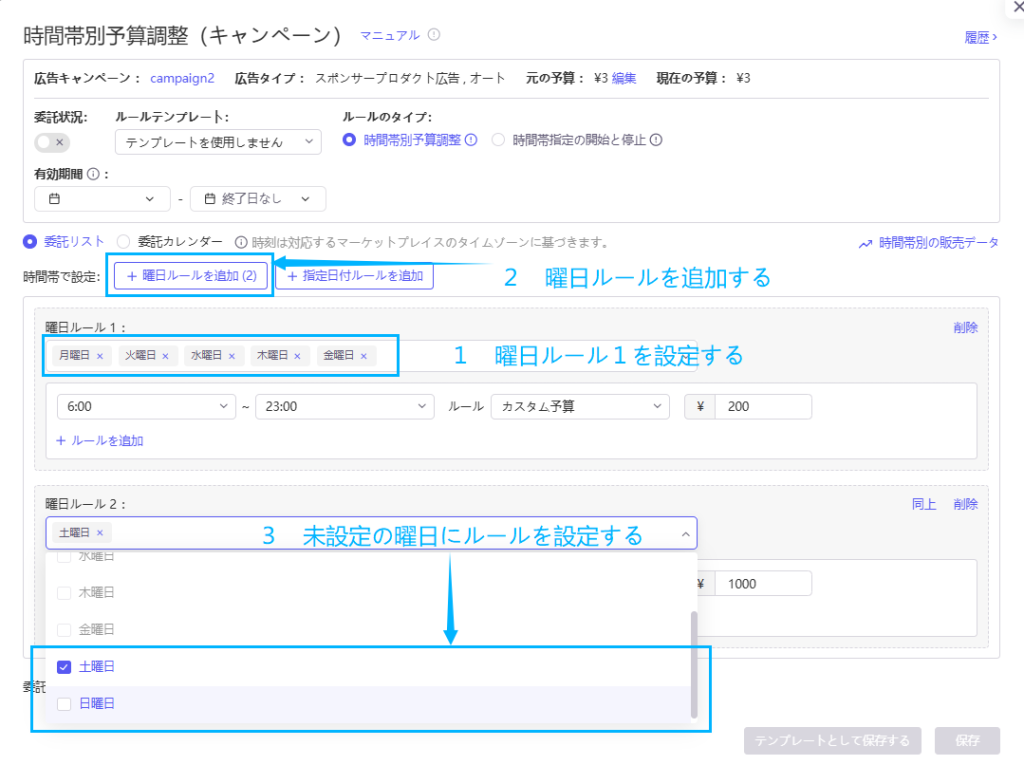Click the budget field showing 200

763,406
